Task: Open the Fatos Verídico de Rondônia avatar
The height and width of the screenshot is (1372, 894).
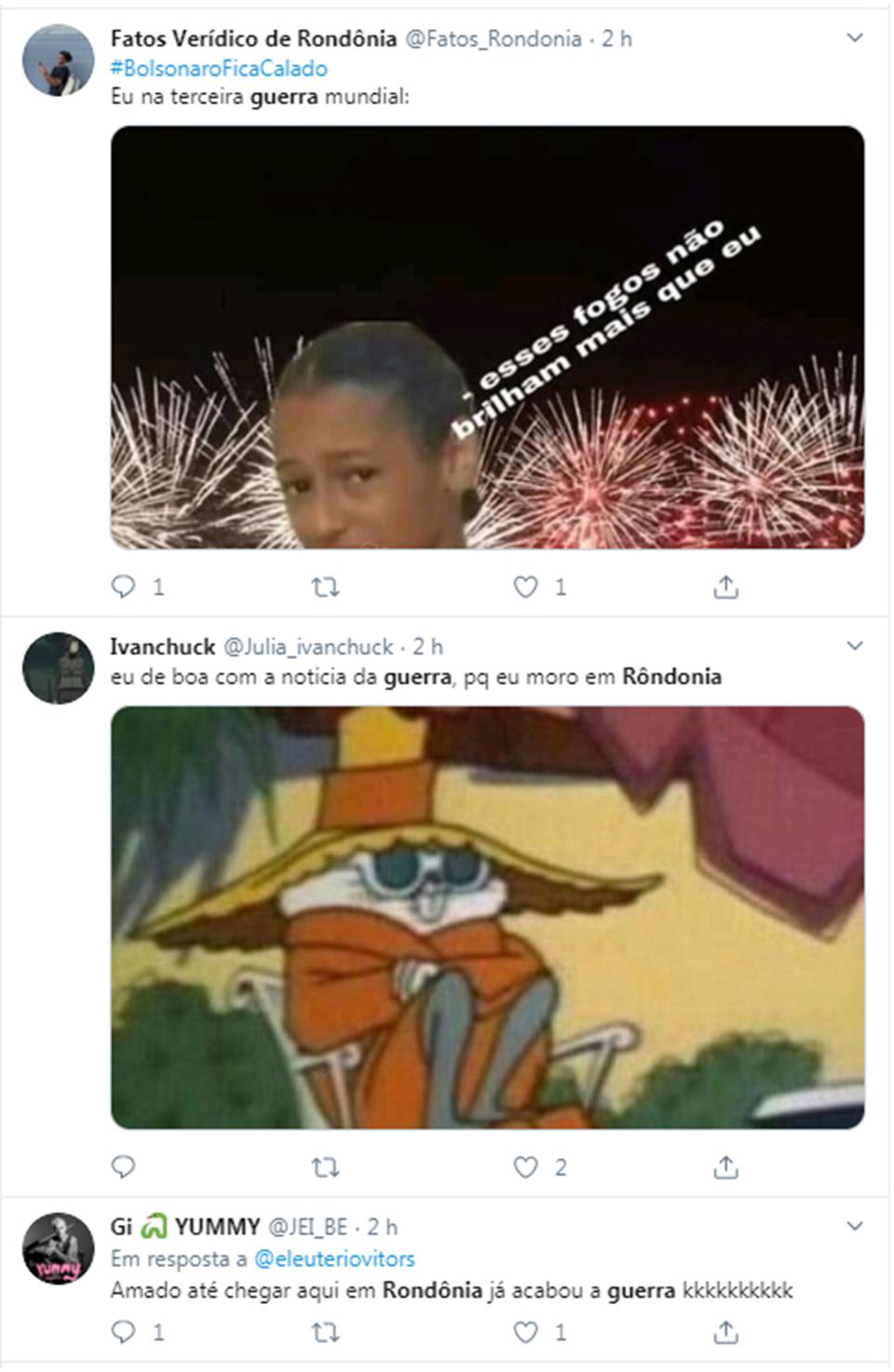Action: [58, 61]
